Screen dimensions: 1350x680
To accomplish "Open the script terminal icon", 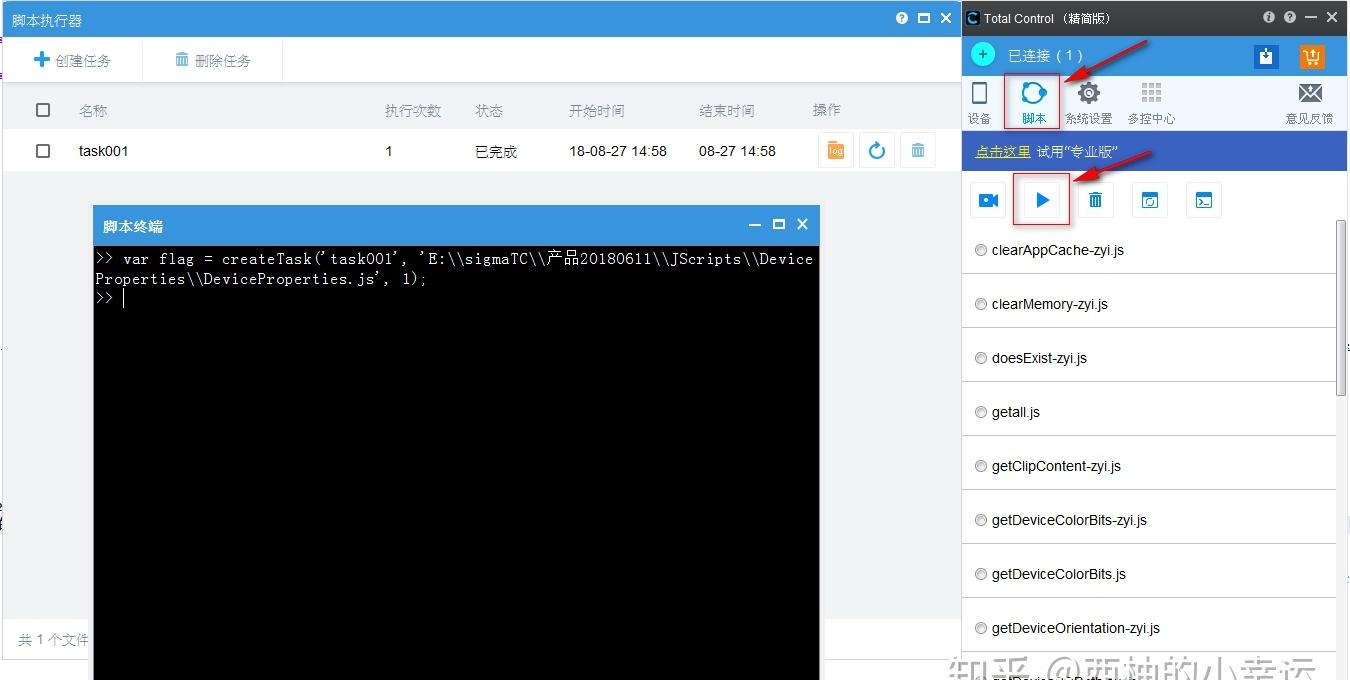I will coord(1204,200).
